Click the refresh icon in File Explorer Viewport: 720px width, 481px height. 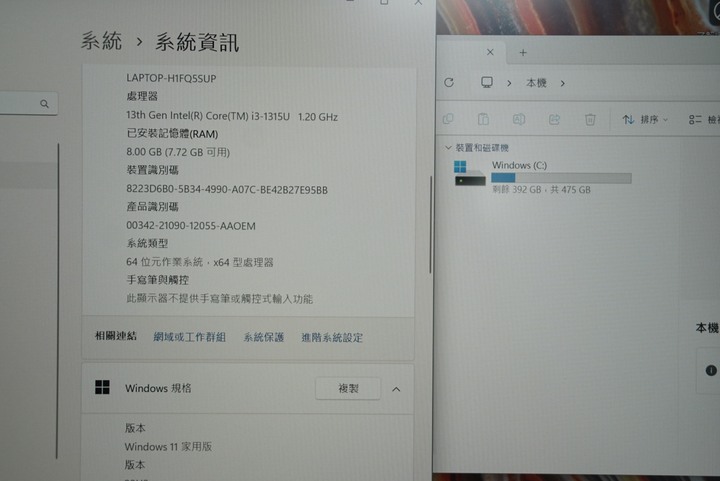tap(449, 82)
